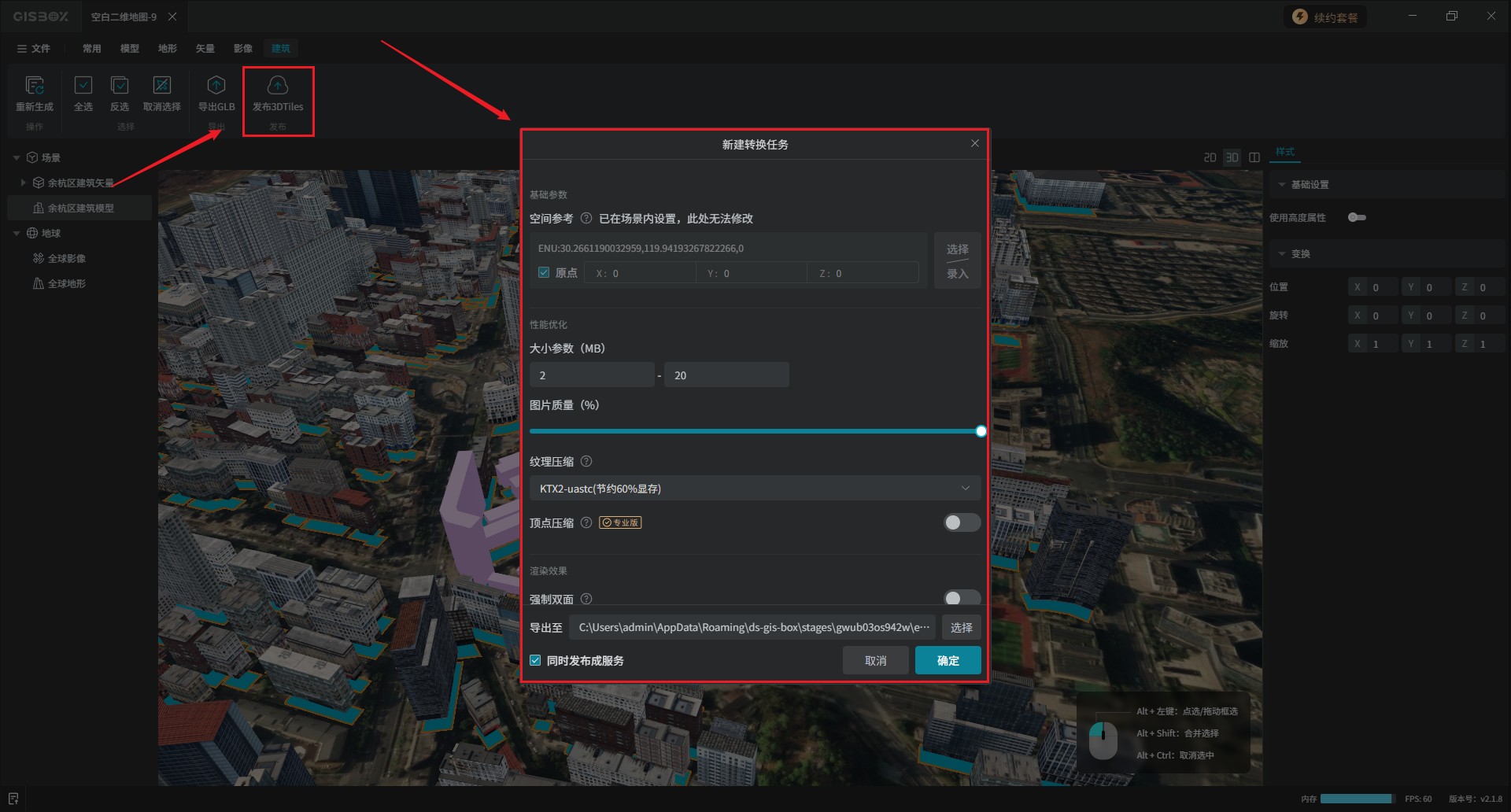This screenshot has height=812, width=1511.
Task: Click the 导出GLB export icon
Action: point(216,86)
